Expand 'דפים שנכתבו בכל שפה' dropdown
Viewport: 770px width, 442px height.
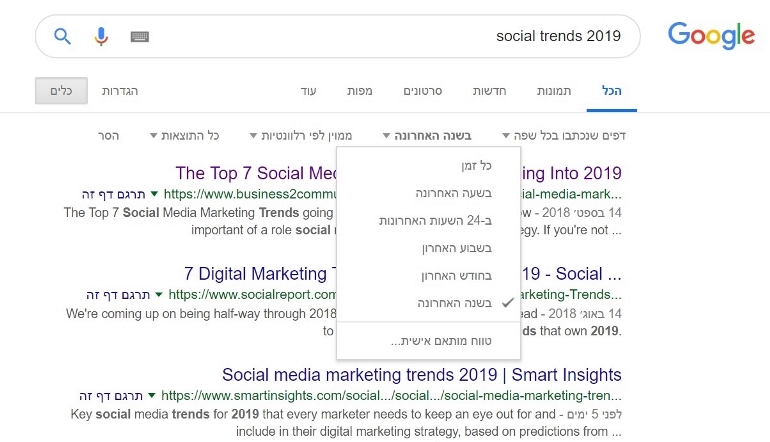click(564, 136)
